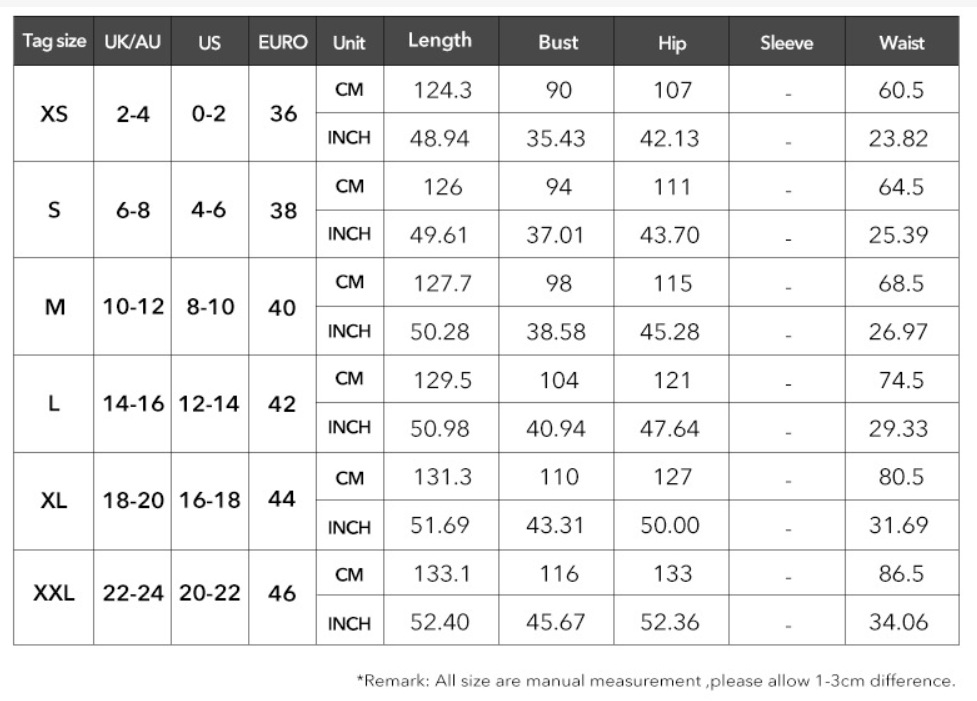The width and height of the screenshot is (977, 701).
Task: Click the Tag size column header
Action: (54, 42)
